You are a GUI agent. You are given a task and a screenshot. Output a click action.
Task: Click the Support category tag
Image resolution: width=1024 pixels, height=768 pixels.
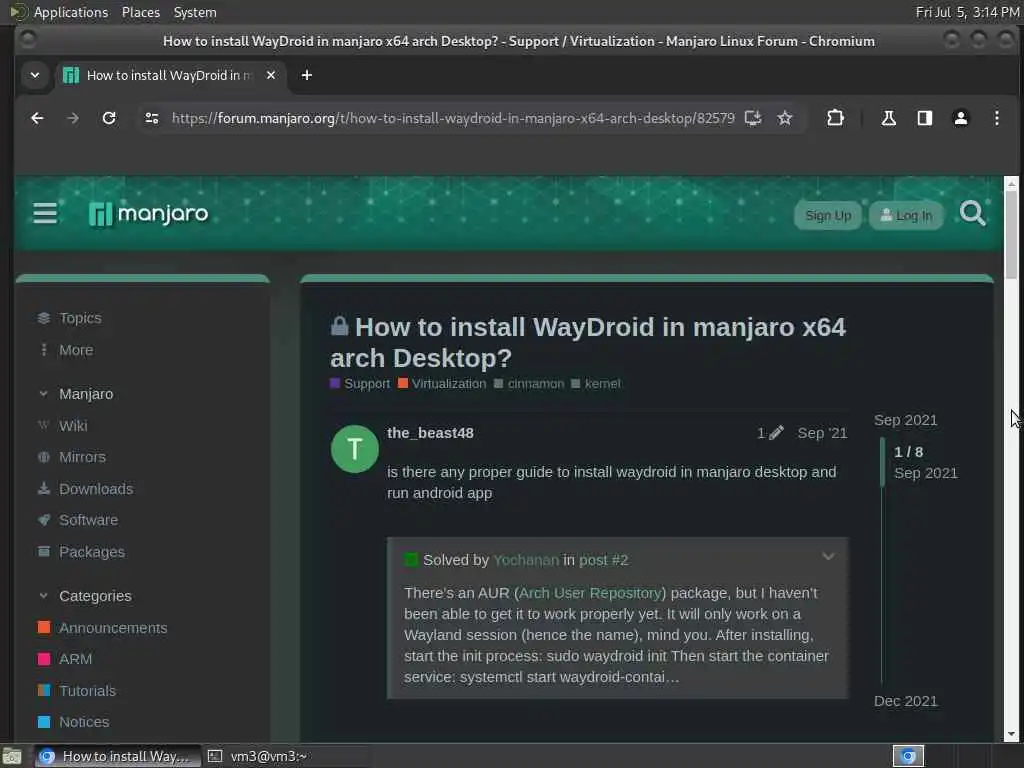pyautogui.click(x=360, y=383)
